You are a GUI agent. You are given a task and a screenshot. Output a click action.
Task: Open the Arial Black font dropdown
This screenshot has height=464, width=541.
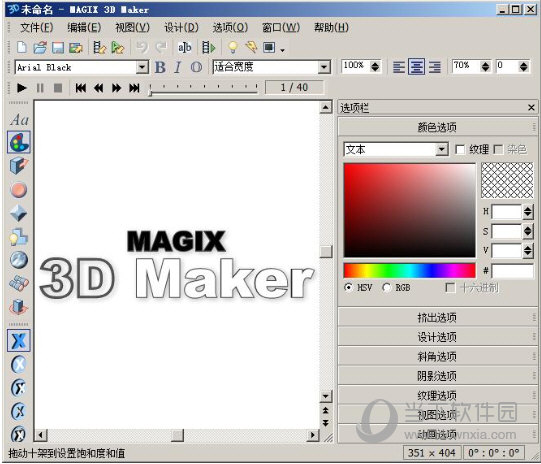click(142, 67)
